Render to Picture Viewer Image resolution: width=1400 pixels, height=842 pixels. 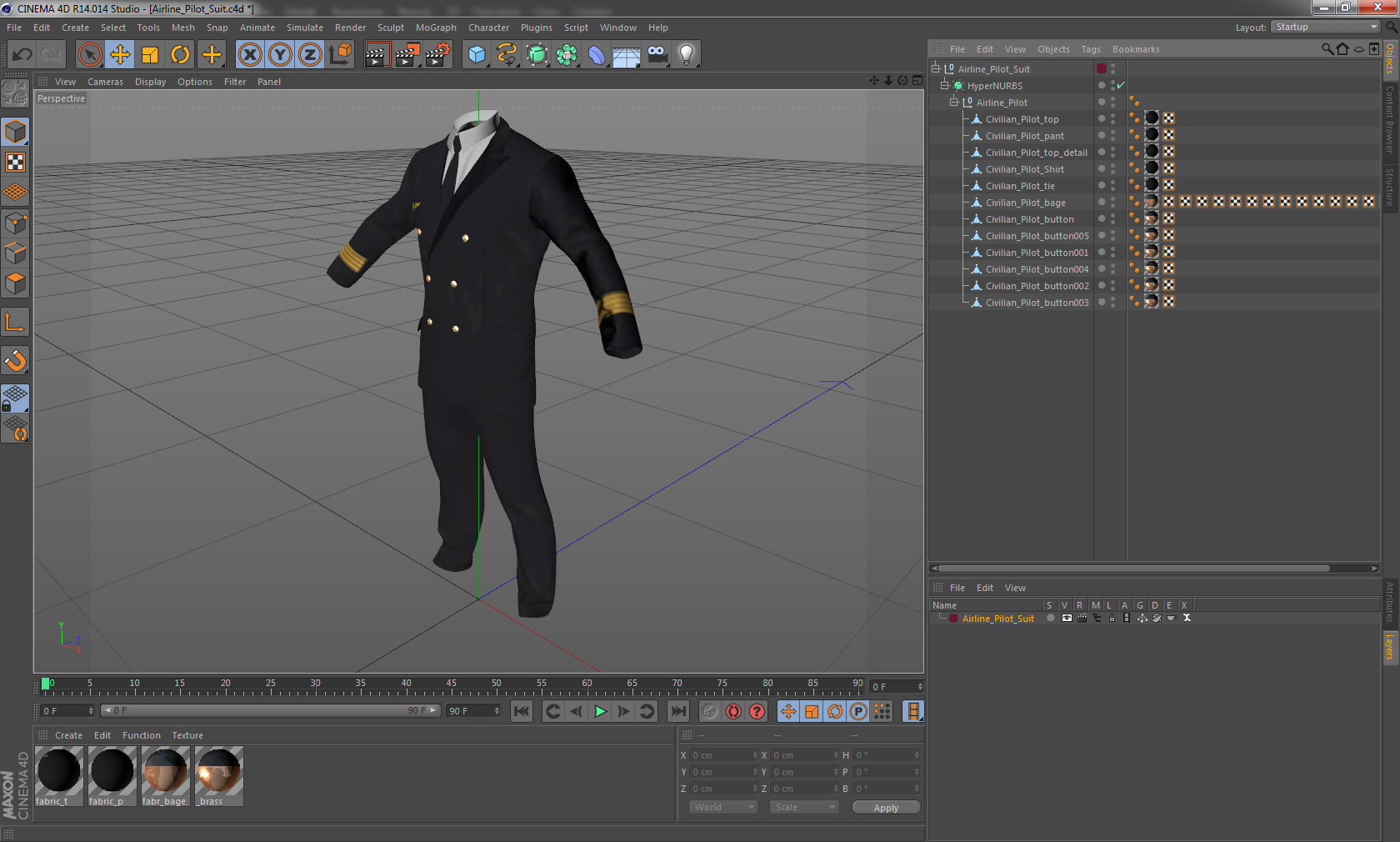click(x=407, y=55)
